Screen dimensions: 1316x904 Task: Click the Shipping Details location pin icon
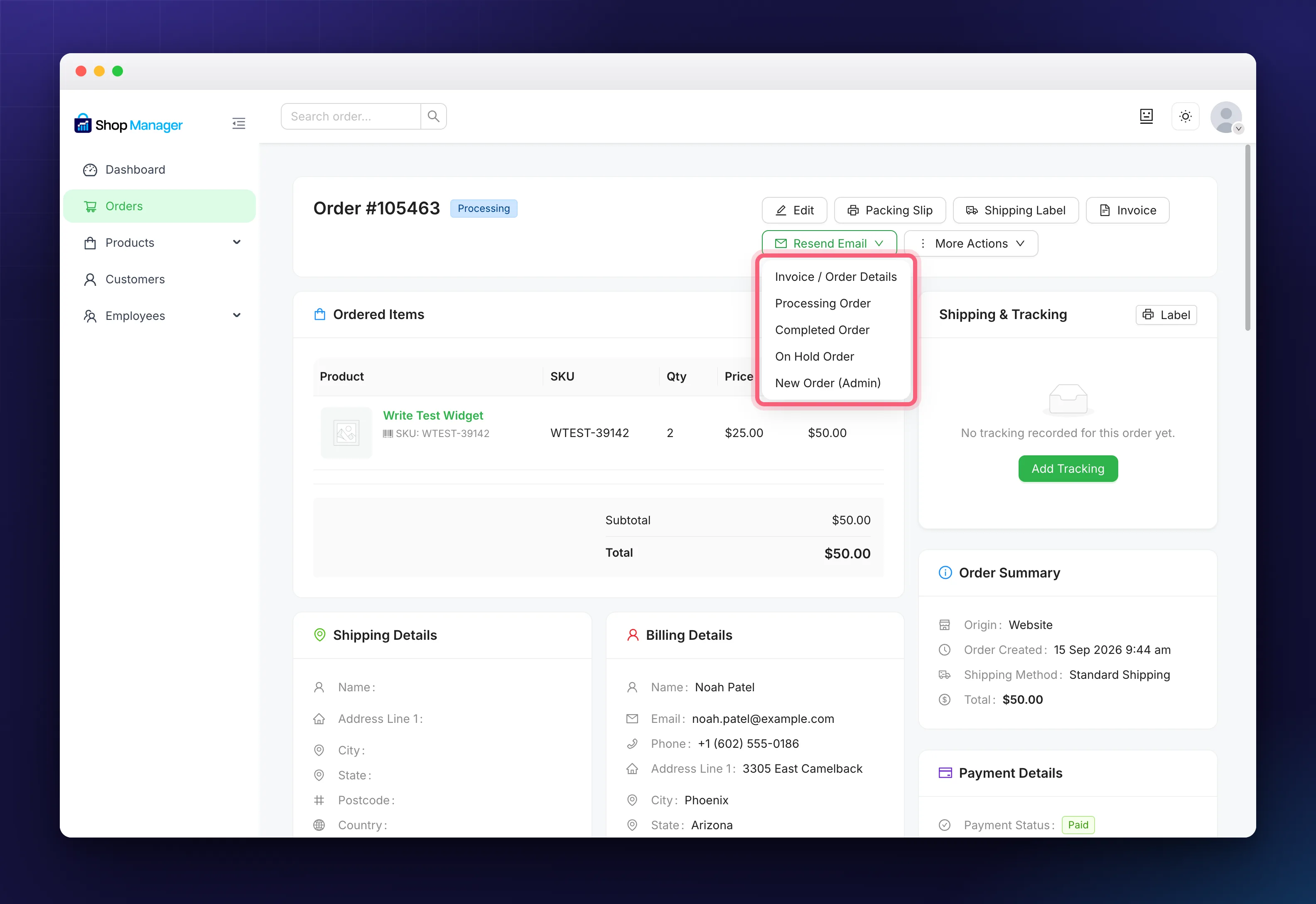[x=320, y=635]
